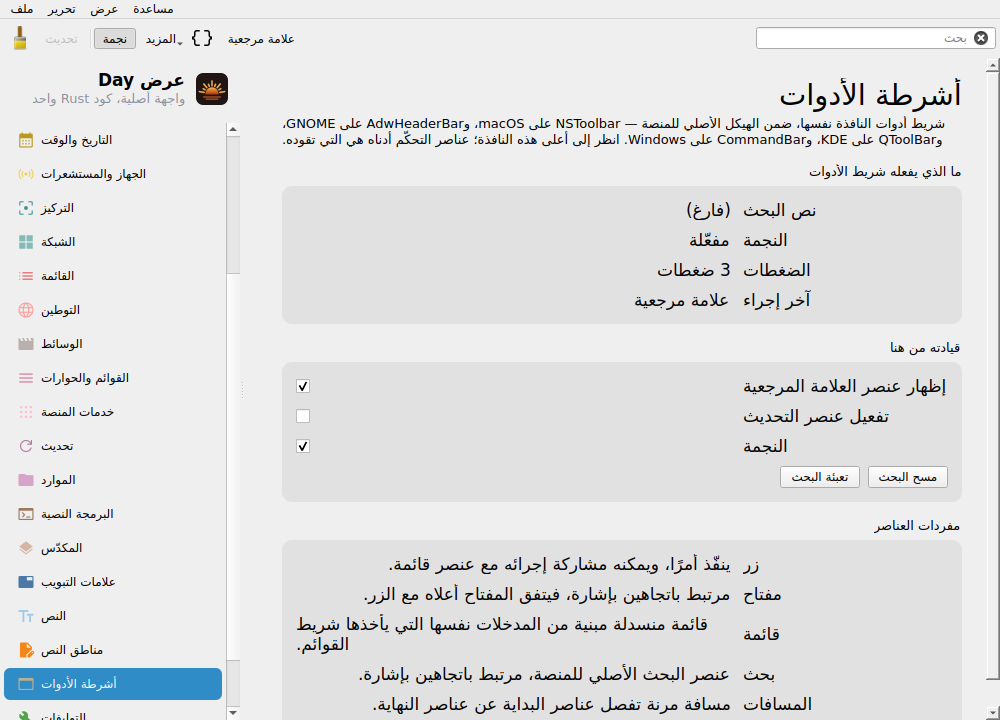Click main content scrollbar down arrow
Image resolution: width=1000 pixels, height=720 pixels.
point(992,713)
